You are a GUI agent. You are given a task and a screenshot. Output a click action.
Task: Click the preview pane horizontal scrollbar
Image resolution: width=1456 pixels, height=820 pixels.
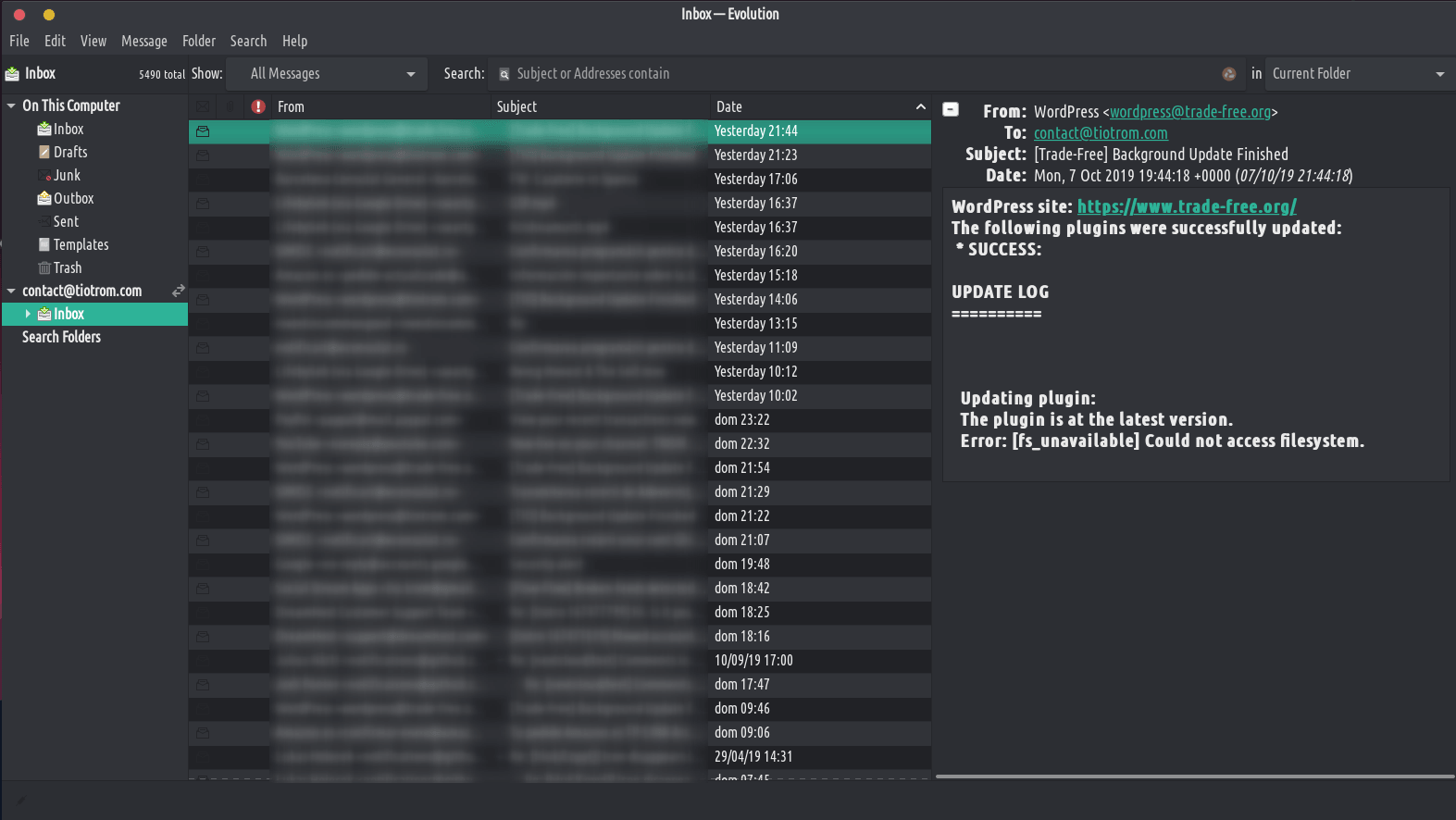[x=1194, y=777]
